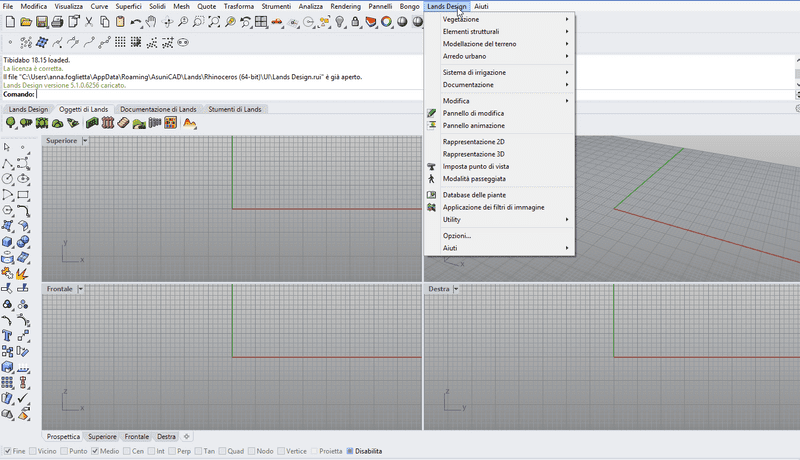800x460 pixels.
Task: Enable the Vicino osnap checkbox
Action: [x=33, y=451]
